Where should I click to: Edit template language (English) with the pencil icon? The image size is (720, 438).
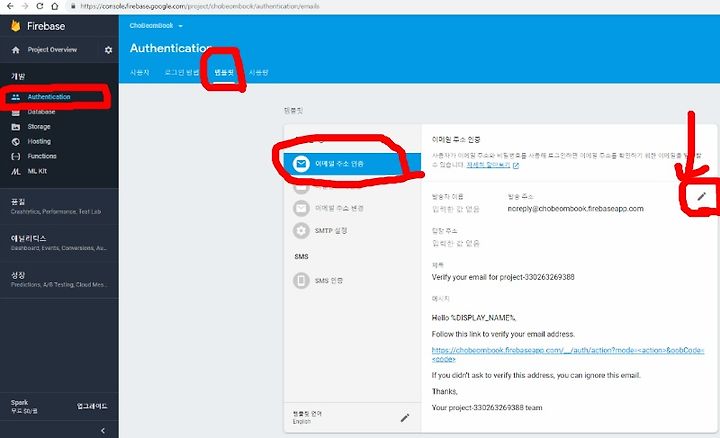point(405,418)
